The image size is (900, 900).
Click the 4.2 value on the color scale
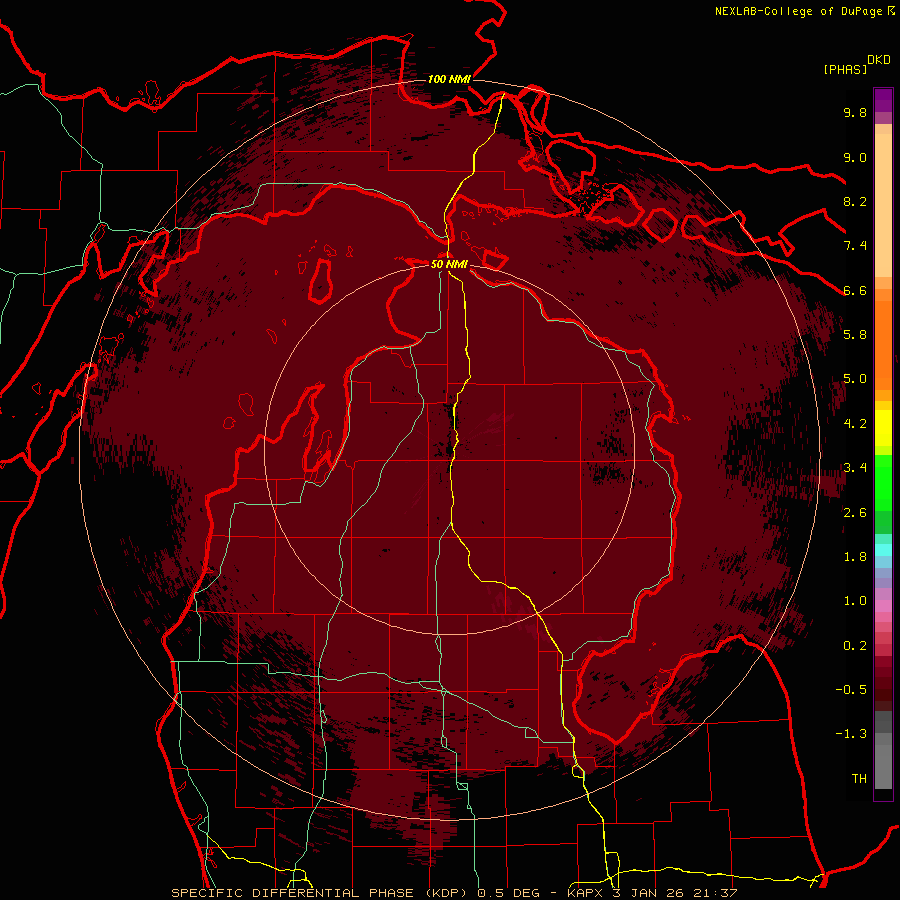855,424
